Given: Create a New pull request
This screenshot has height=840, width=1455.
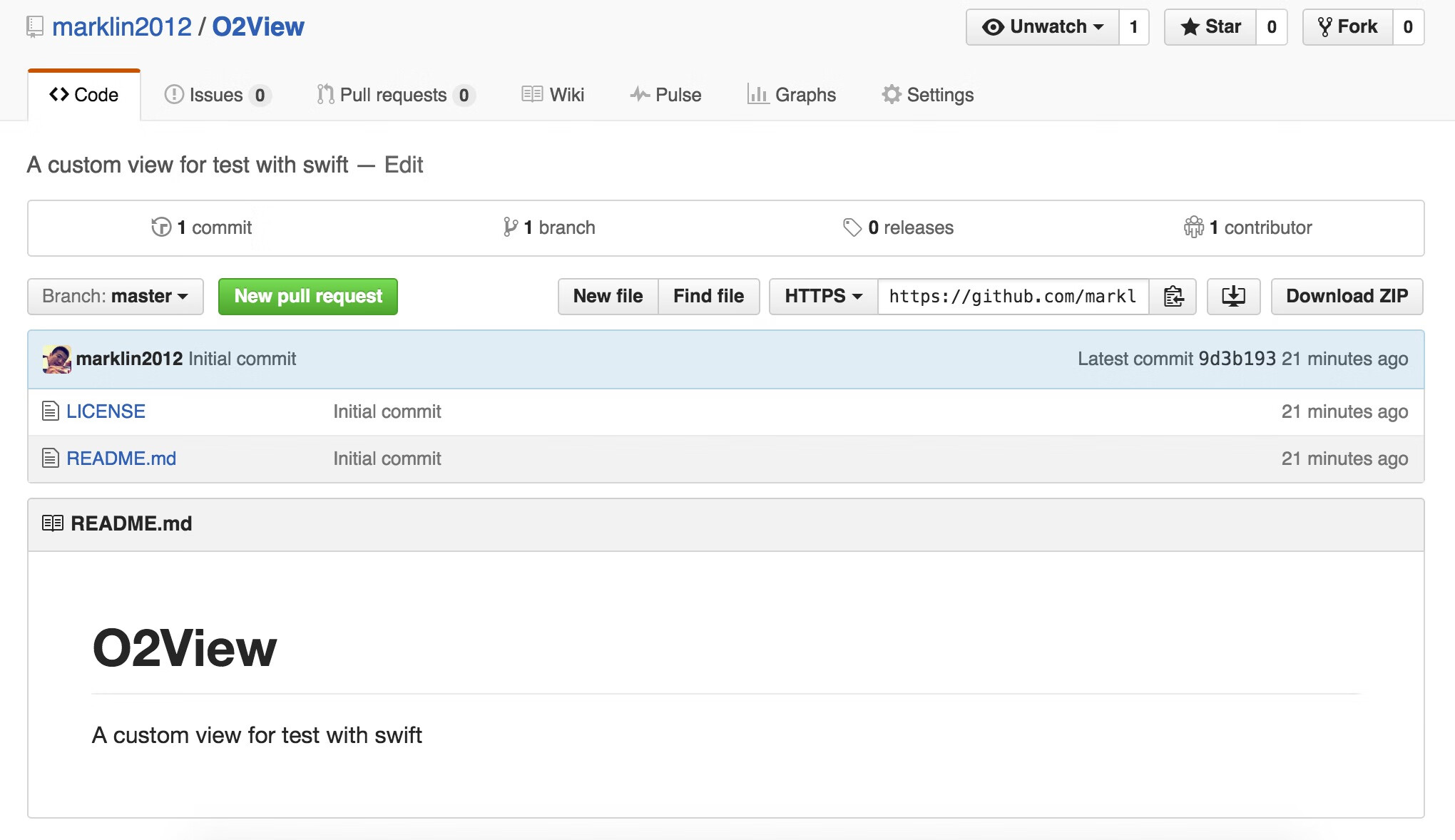Looking at the screenshot, I should (308, 297).
